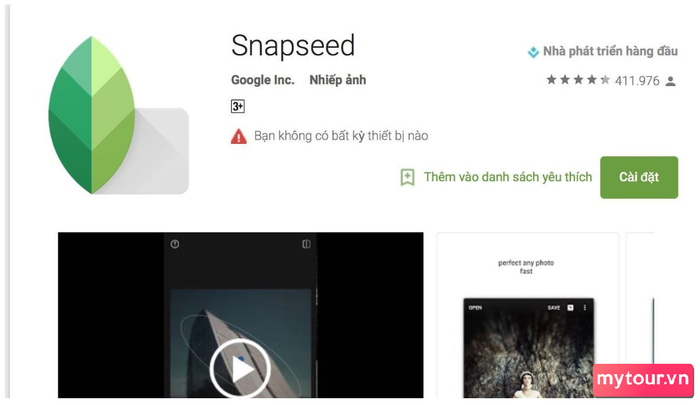This screenshot has width=700, height=405.
Task: Click the help icon in video preview
Action: (175, 244)
